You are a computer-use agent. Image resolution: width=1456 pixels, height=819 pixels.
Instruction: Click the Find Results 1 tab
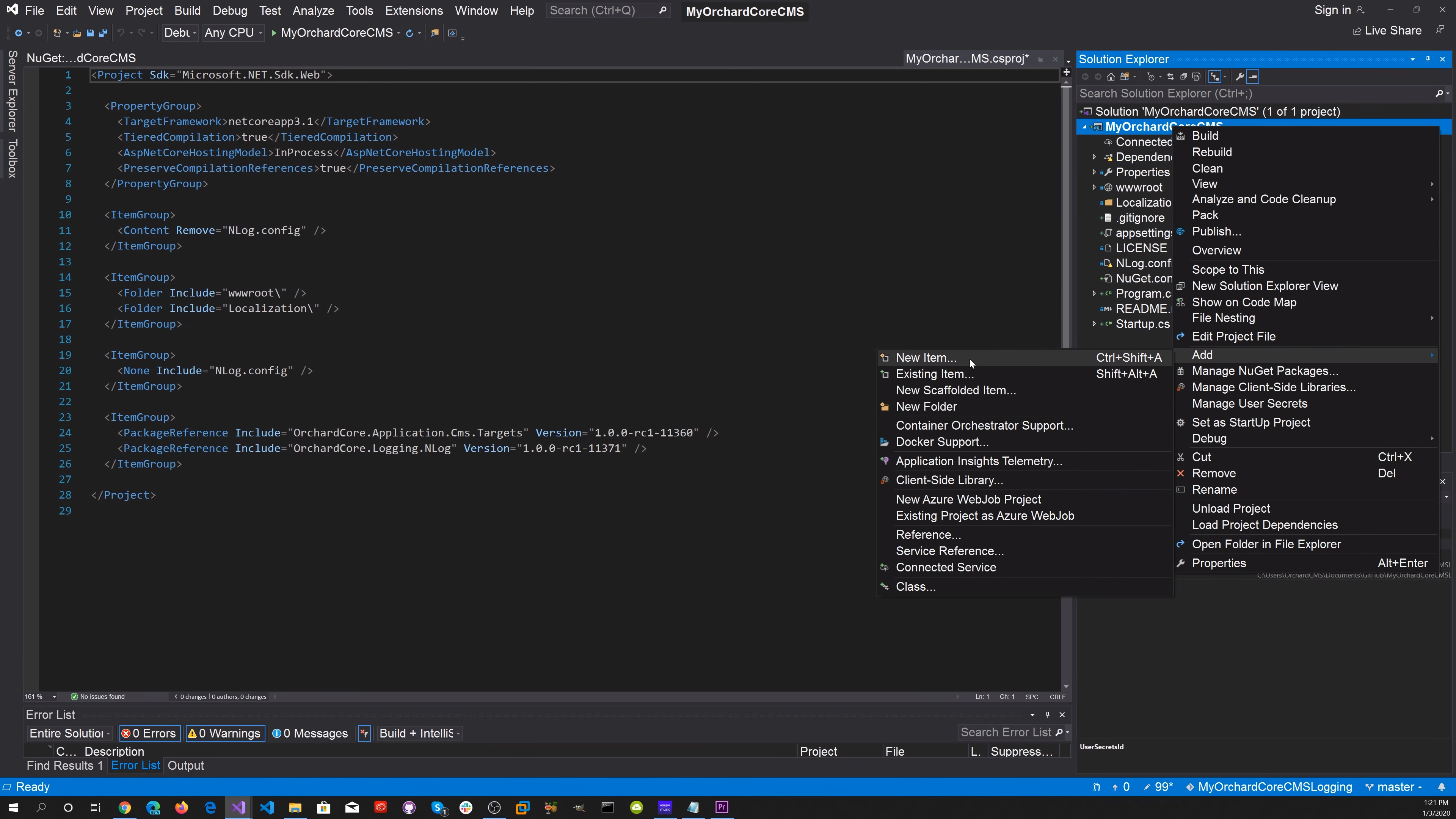(64, 766)
